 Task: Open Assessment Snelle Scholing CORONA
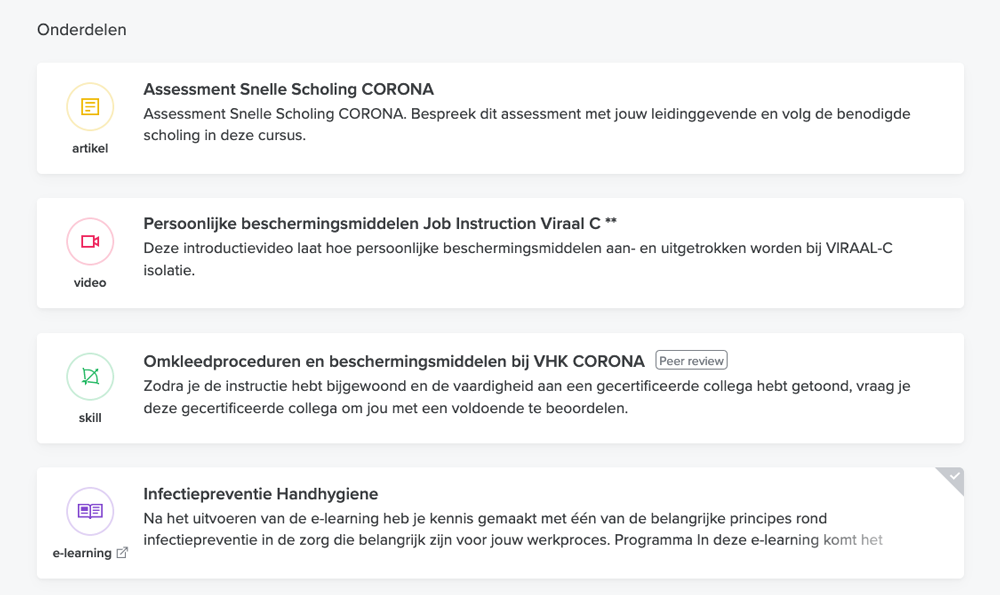pos(289,89)
